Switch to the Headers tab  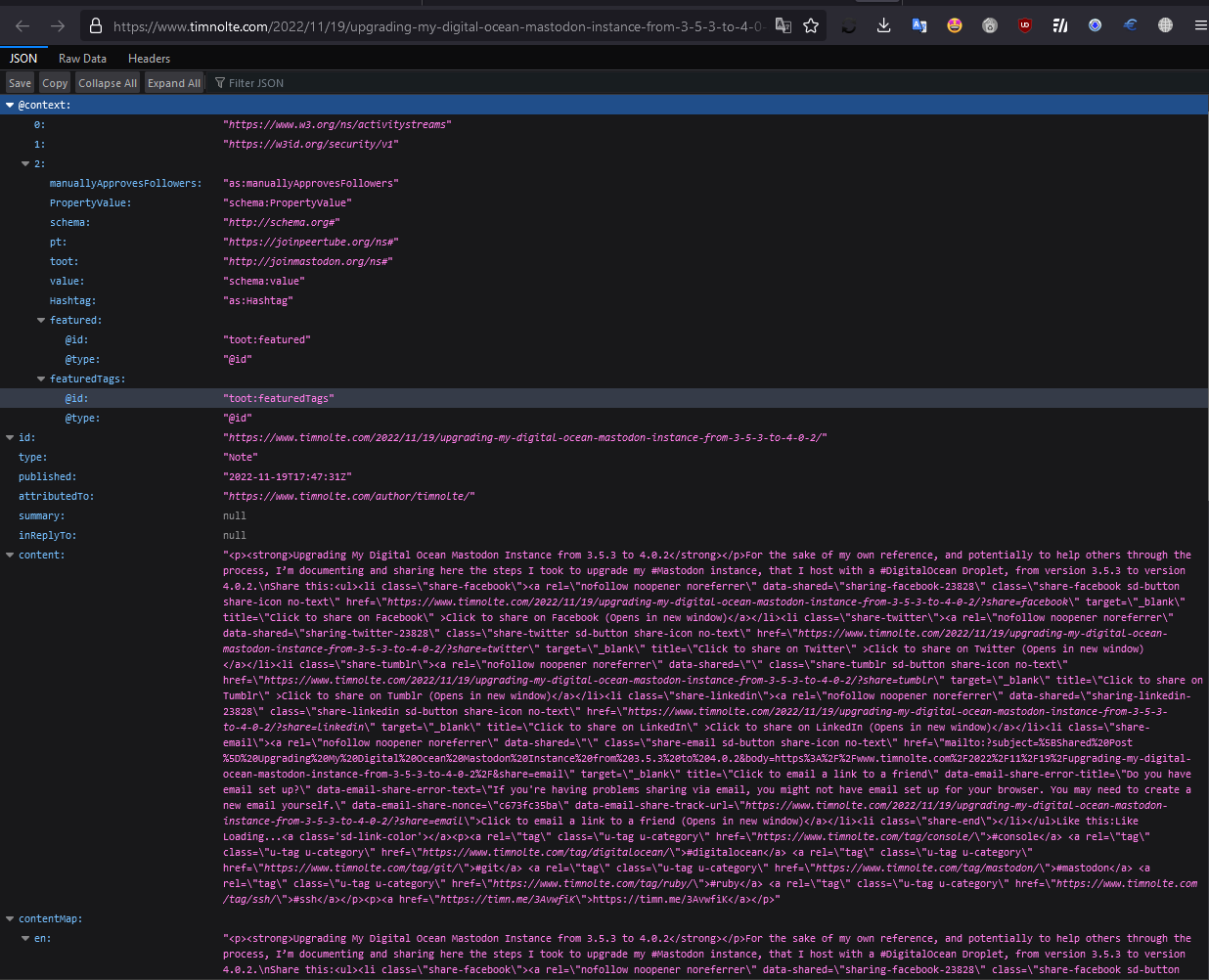pos(149,59)
